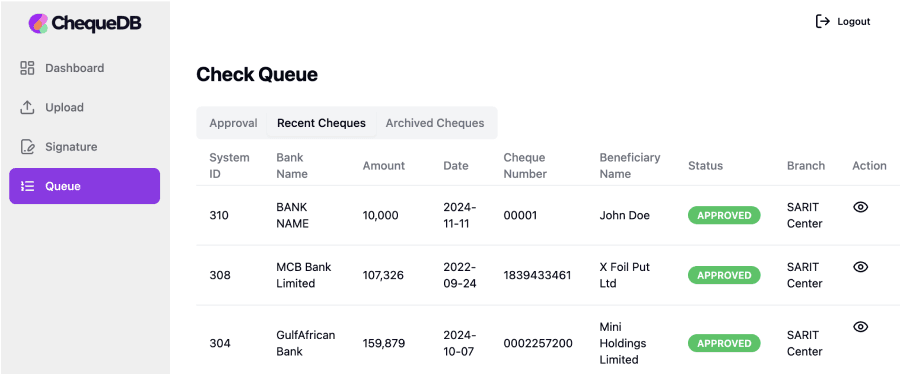
Task: Click the Upload arrow icon
Action: pyautogui.click(x=27, y=107)
